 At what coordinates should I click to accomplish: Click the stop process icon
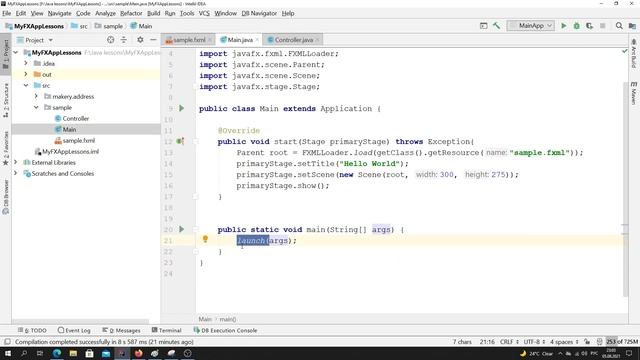click(602, 26)
